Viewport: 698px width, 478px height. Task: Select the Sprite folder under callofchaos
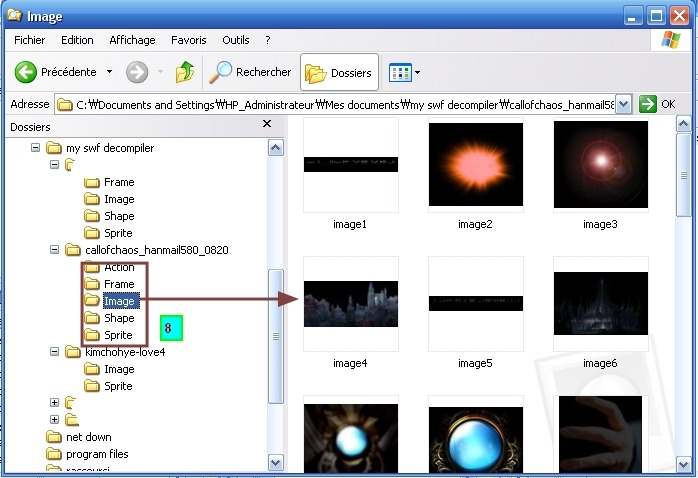point(118,335)
